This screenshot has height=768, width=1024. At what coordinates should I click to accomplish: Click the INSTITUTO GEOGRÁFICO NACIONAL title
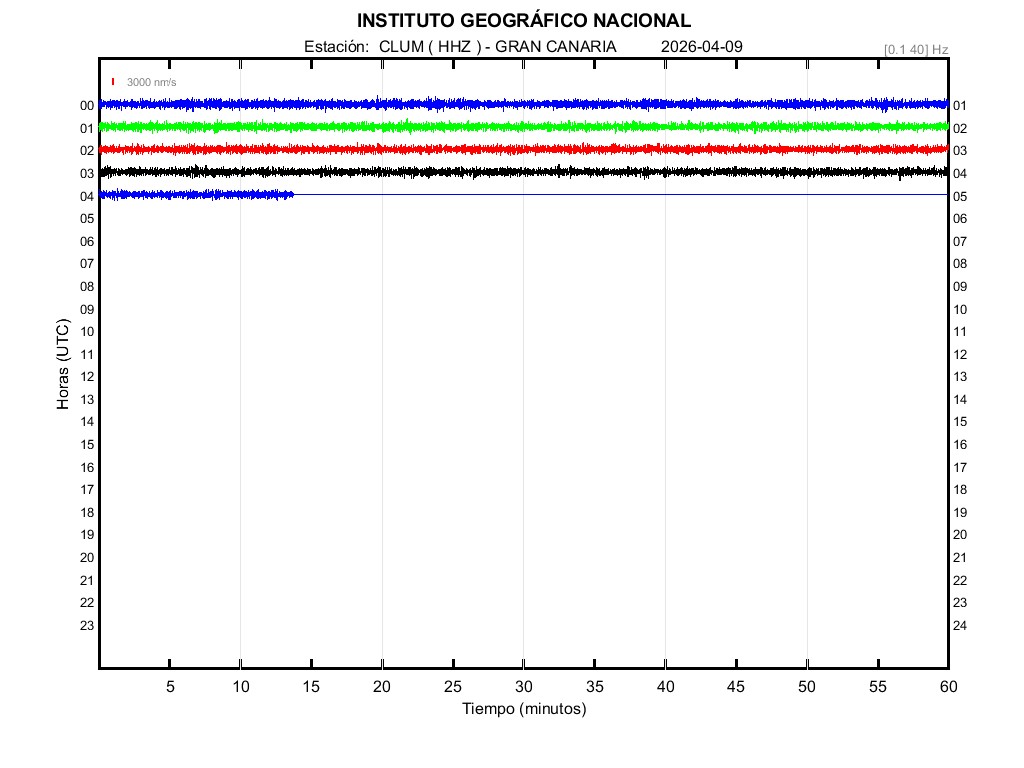tap(523, 21)
